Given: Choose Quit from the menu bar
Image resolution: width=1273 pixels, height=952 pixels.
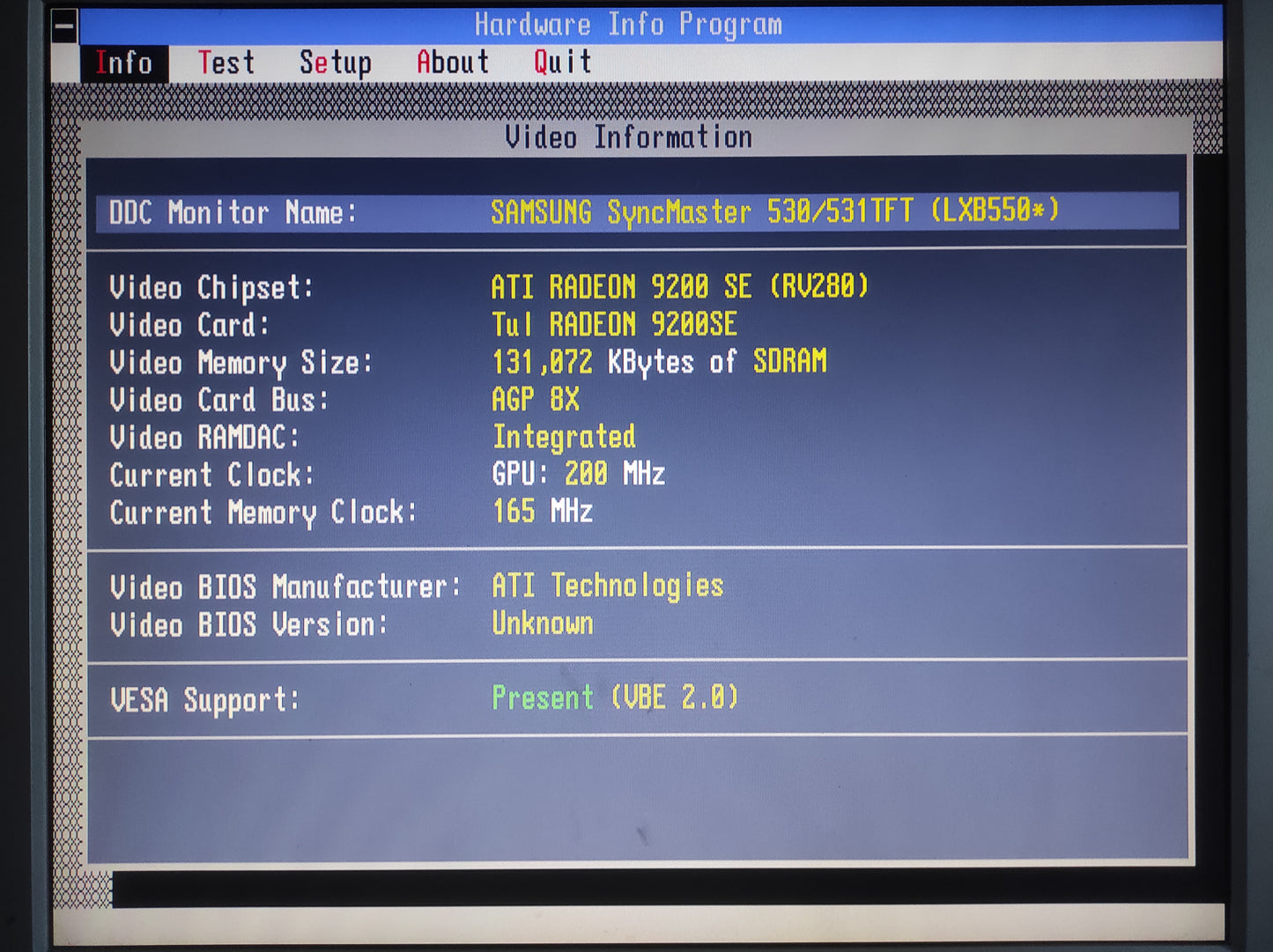Looking at the screenshot, I should [562, 63].
